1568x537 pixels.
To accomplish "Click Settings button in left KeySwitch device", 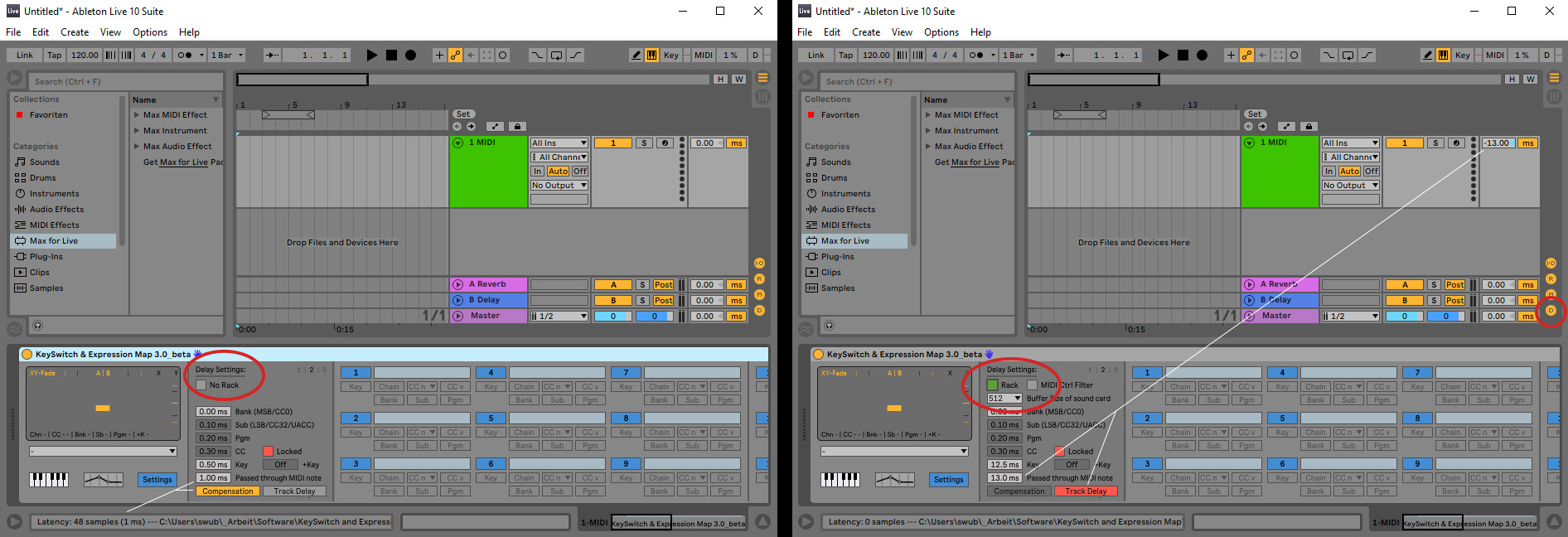I will (x=157, y=480).
